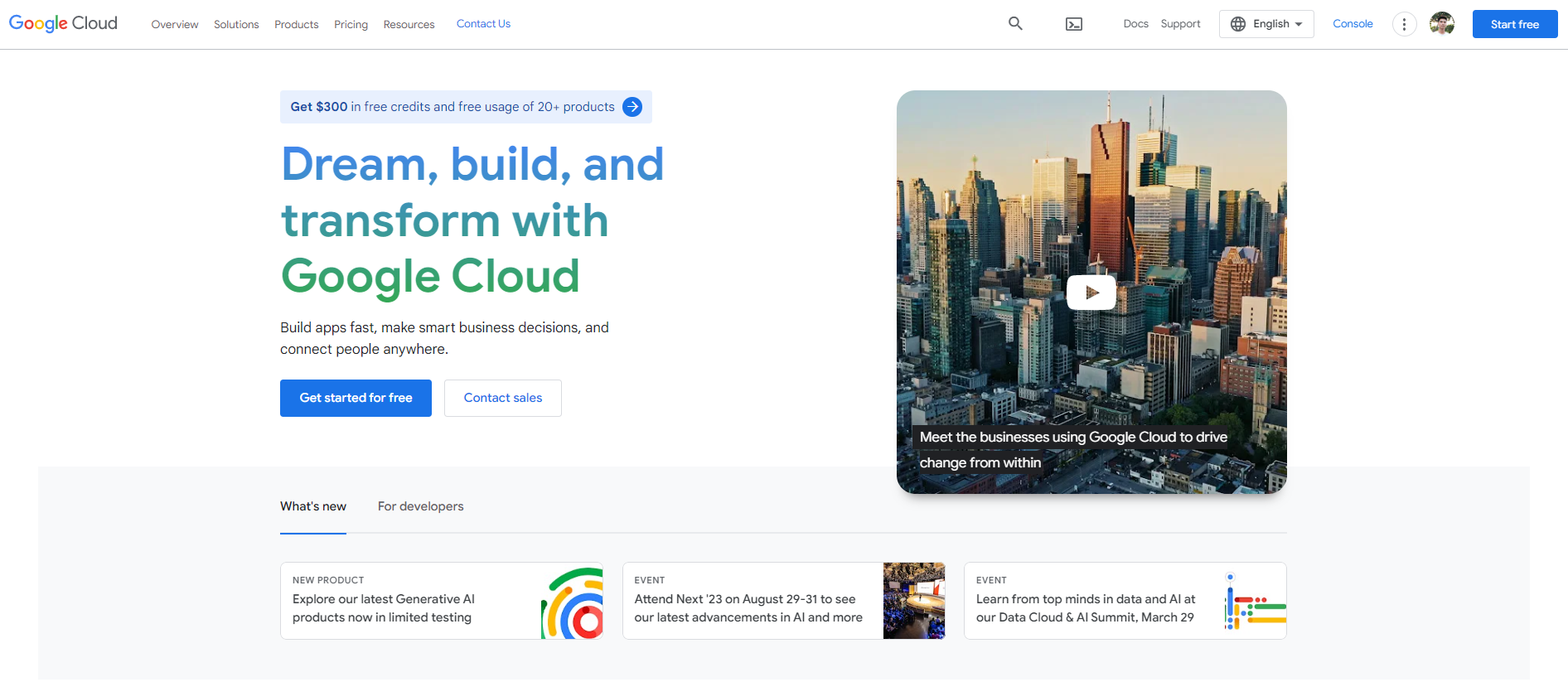Expand the Resources menu
Image resolution: width=1568 pixels, height=682 pixels.
click(x=409, y=25)
